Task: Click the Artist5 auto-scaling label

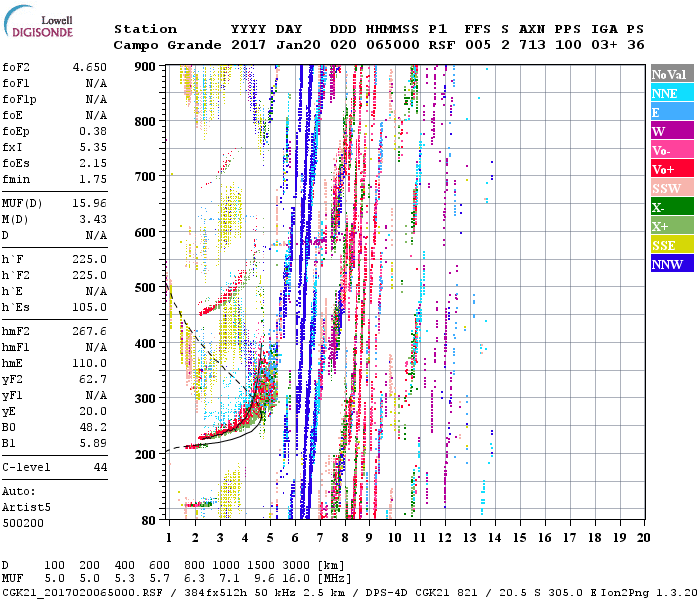Action: [26, 508]
